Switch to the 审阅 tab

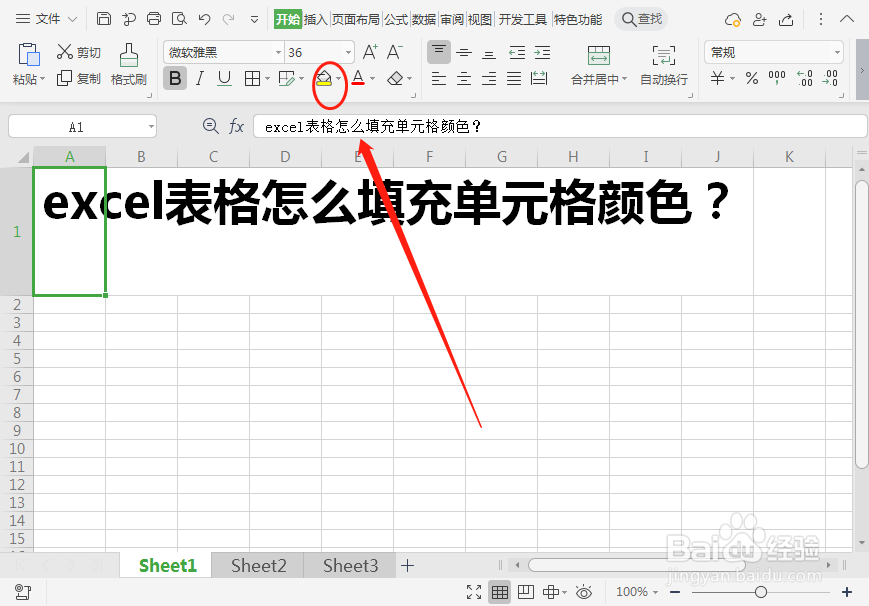click(452, 19)
